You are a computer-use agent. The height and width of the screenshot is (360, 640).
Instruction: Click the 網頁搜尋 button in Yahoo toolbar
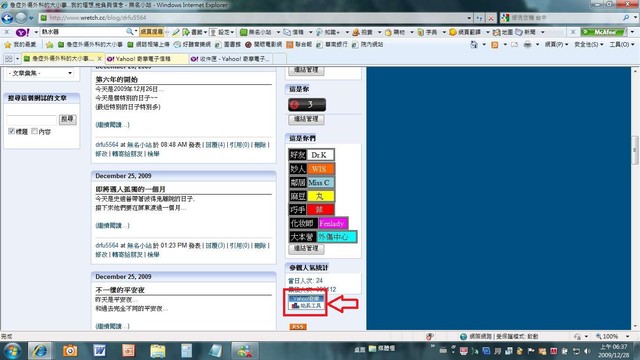[151, 32]
